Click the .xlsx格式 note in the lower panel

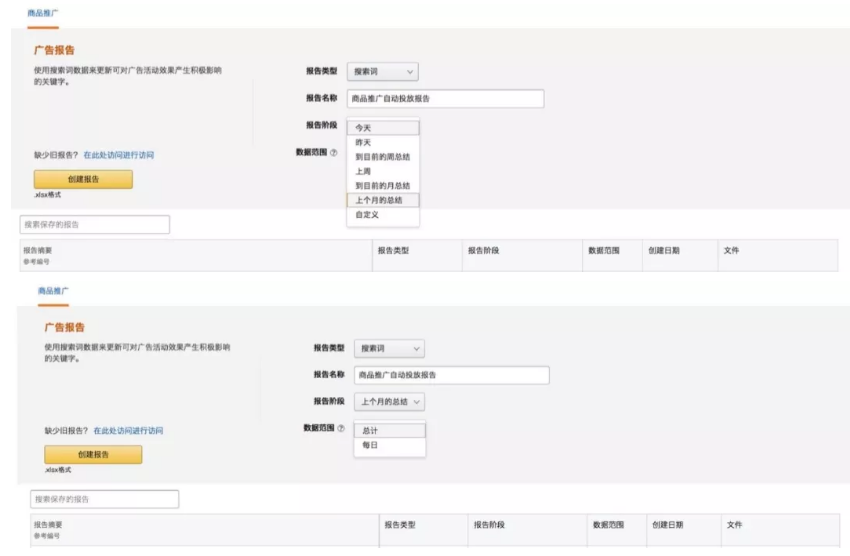click(57, 470)
